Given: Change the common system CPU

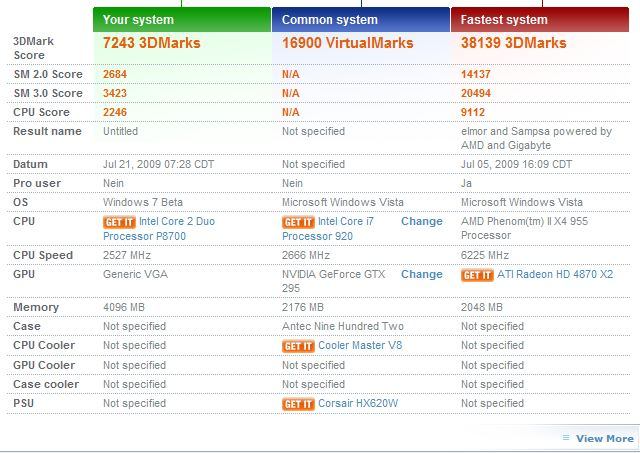Looking at the screenshot, I should pos(422,222).
